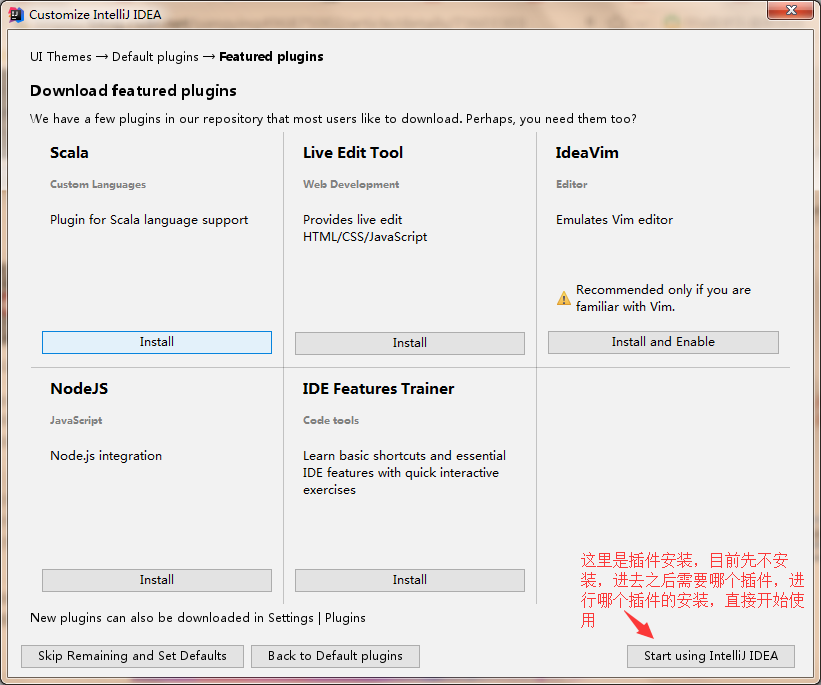
Task: Click Skip Remaining and Set Defaults
Action: coord(132,656)
